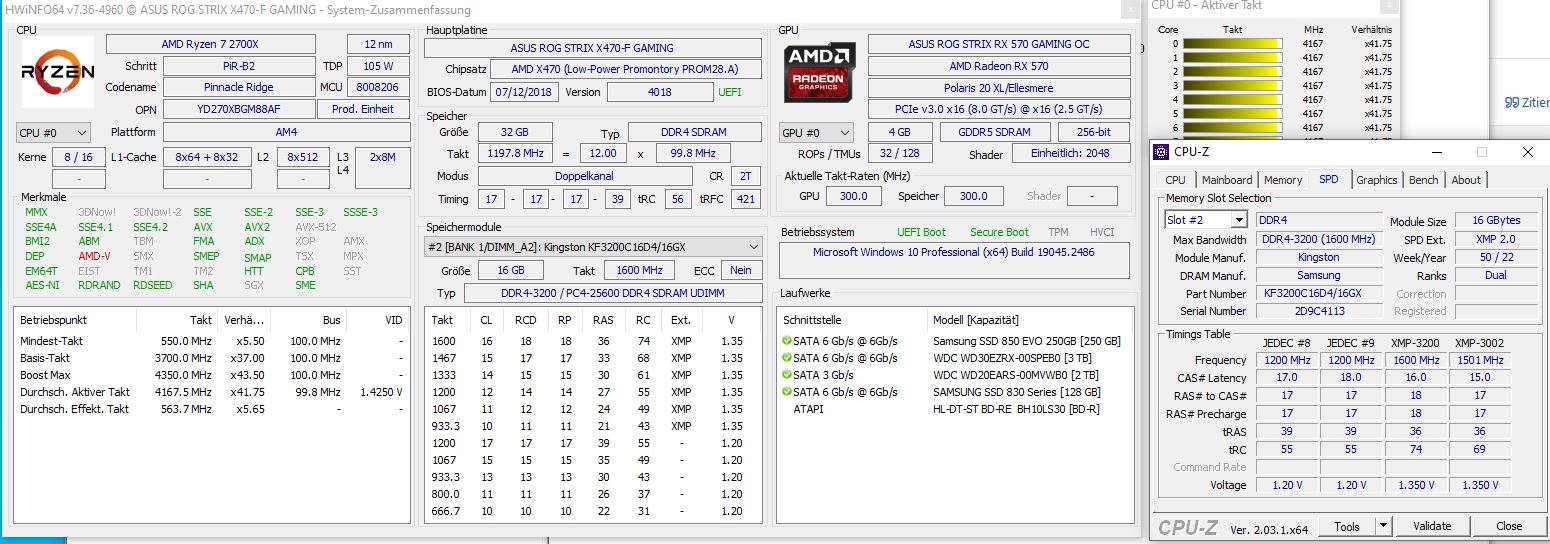The width and height of the screenshot is (1550, 544).
Task: Click the GDDR5 SDRAM memory type field
Action: click(x=995, y=132)
